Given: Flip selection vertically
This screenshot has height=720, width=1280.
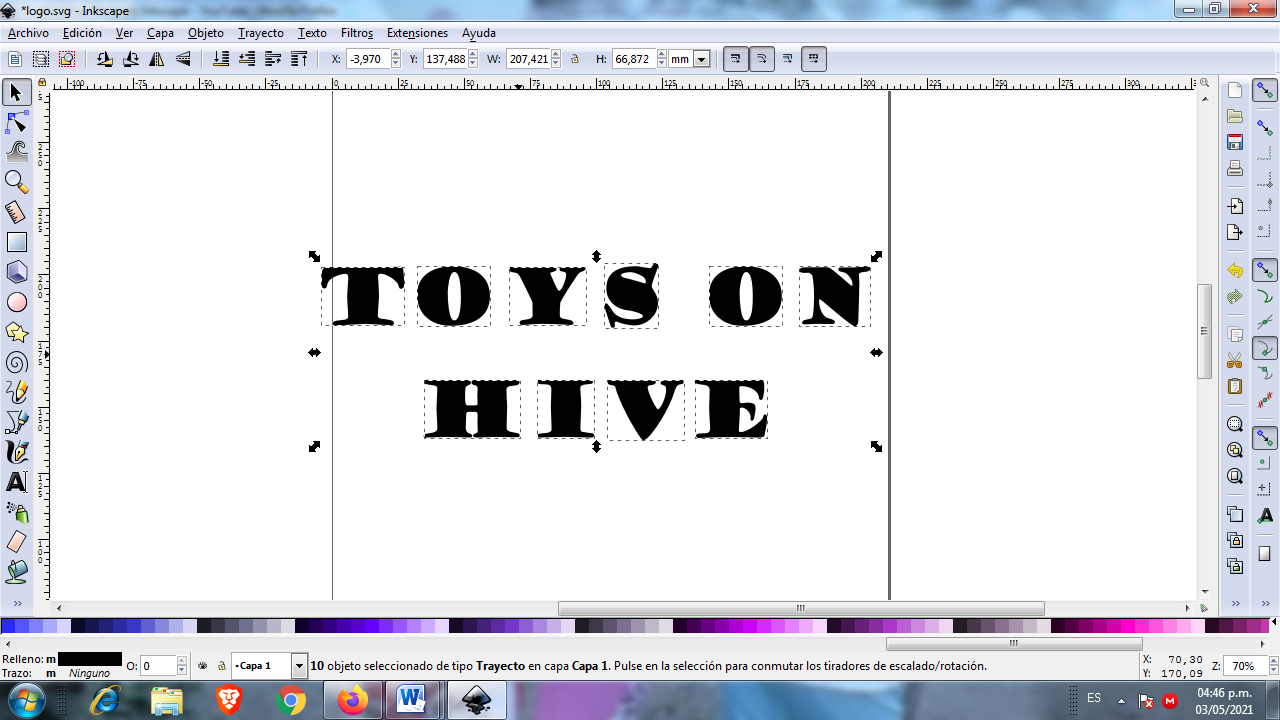Looking at the screenshot, I should [x=182, y=60].
